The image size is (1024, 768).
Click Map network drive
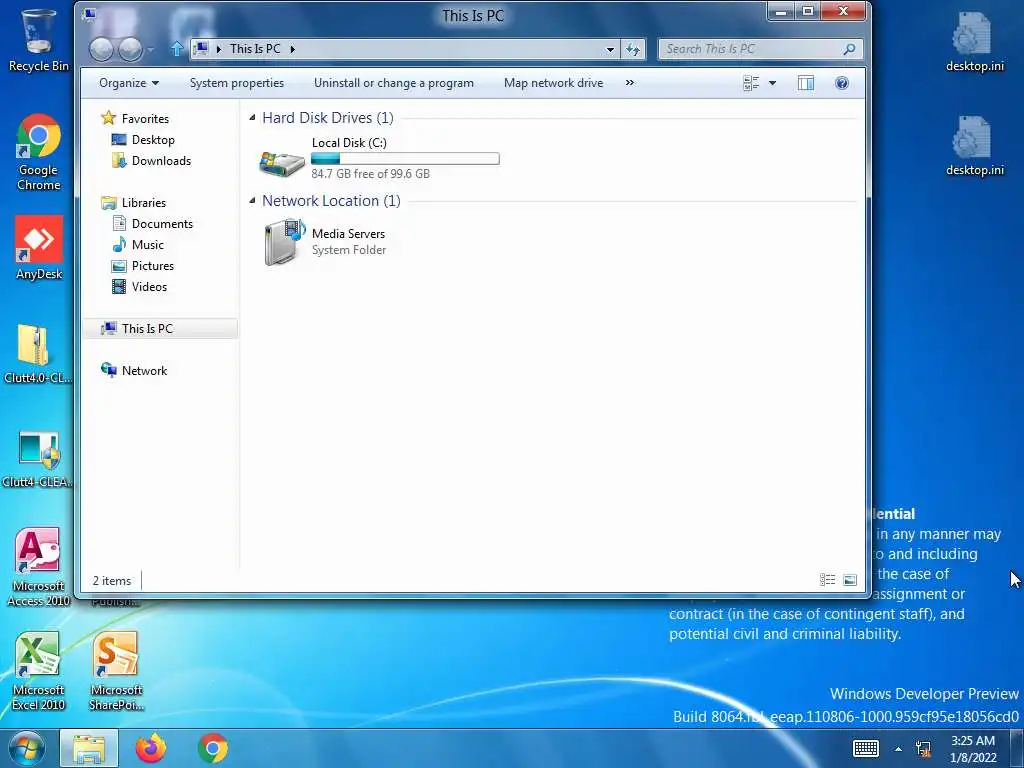[553, 83]
